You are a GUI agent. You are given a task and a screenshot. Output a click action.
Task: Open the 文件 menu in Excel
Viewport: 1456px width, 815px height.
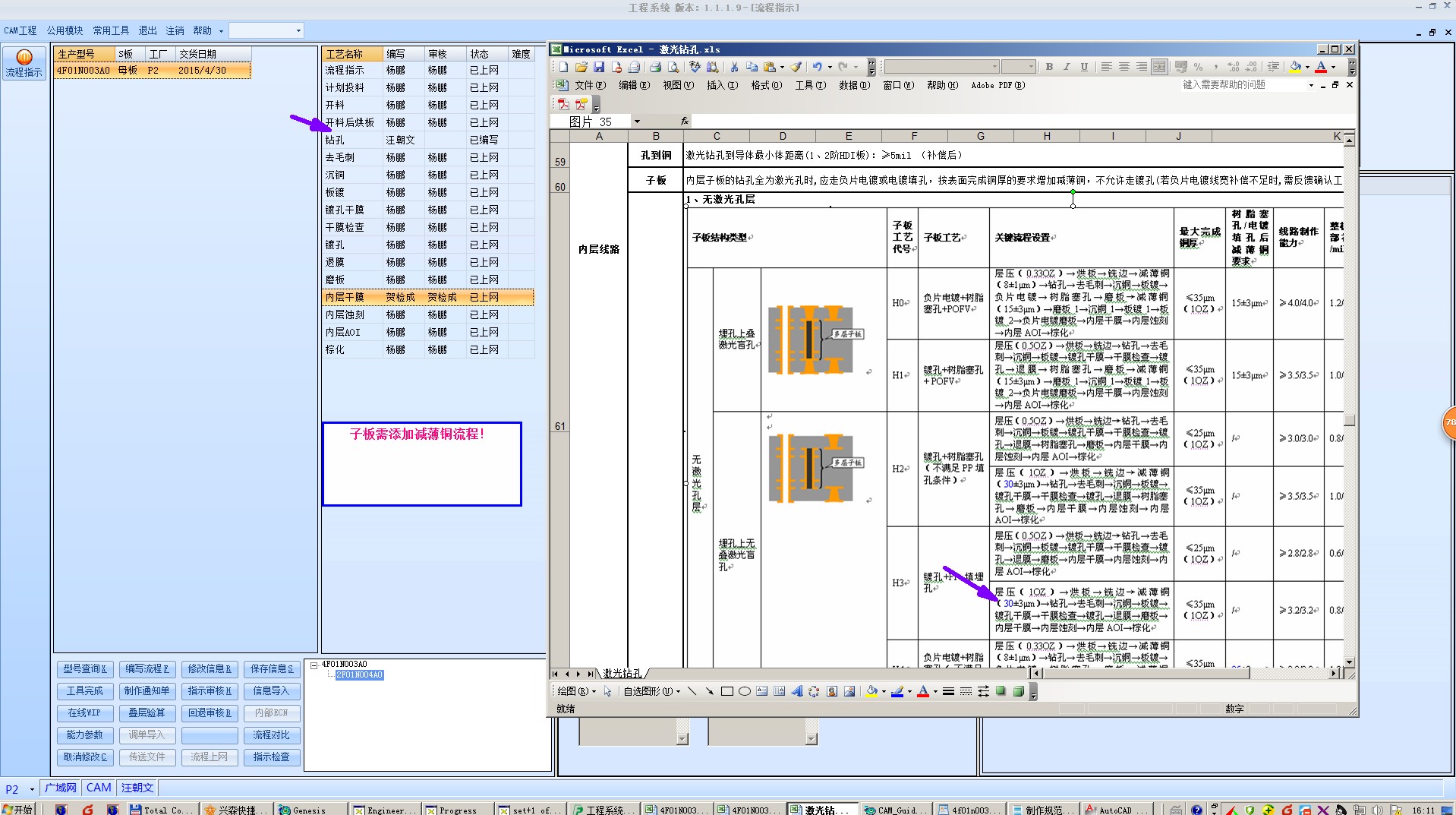point(590,85)
